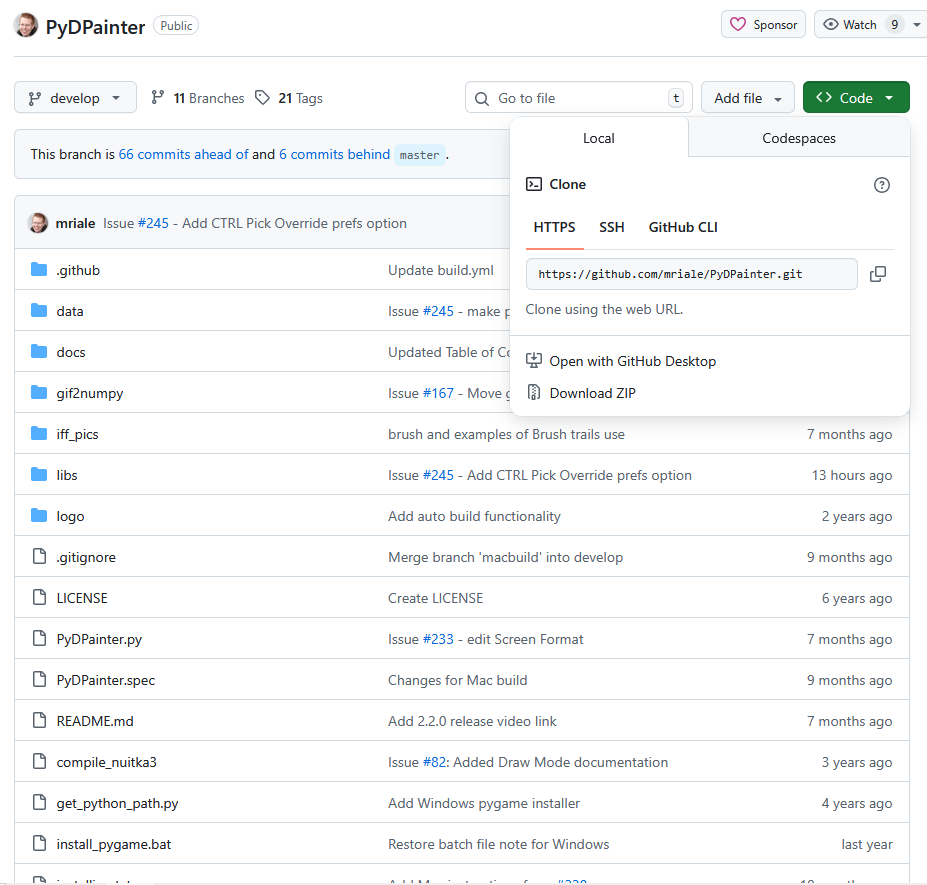
Task: Open 'brush and examples of Brush trails use' commit
Action: coord(506,435)
